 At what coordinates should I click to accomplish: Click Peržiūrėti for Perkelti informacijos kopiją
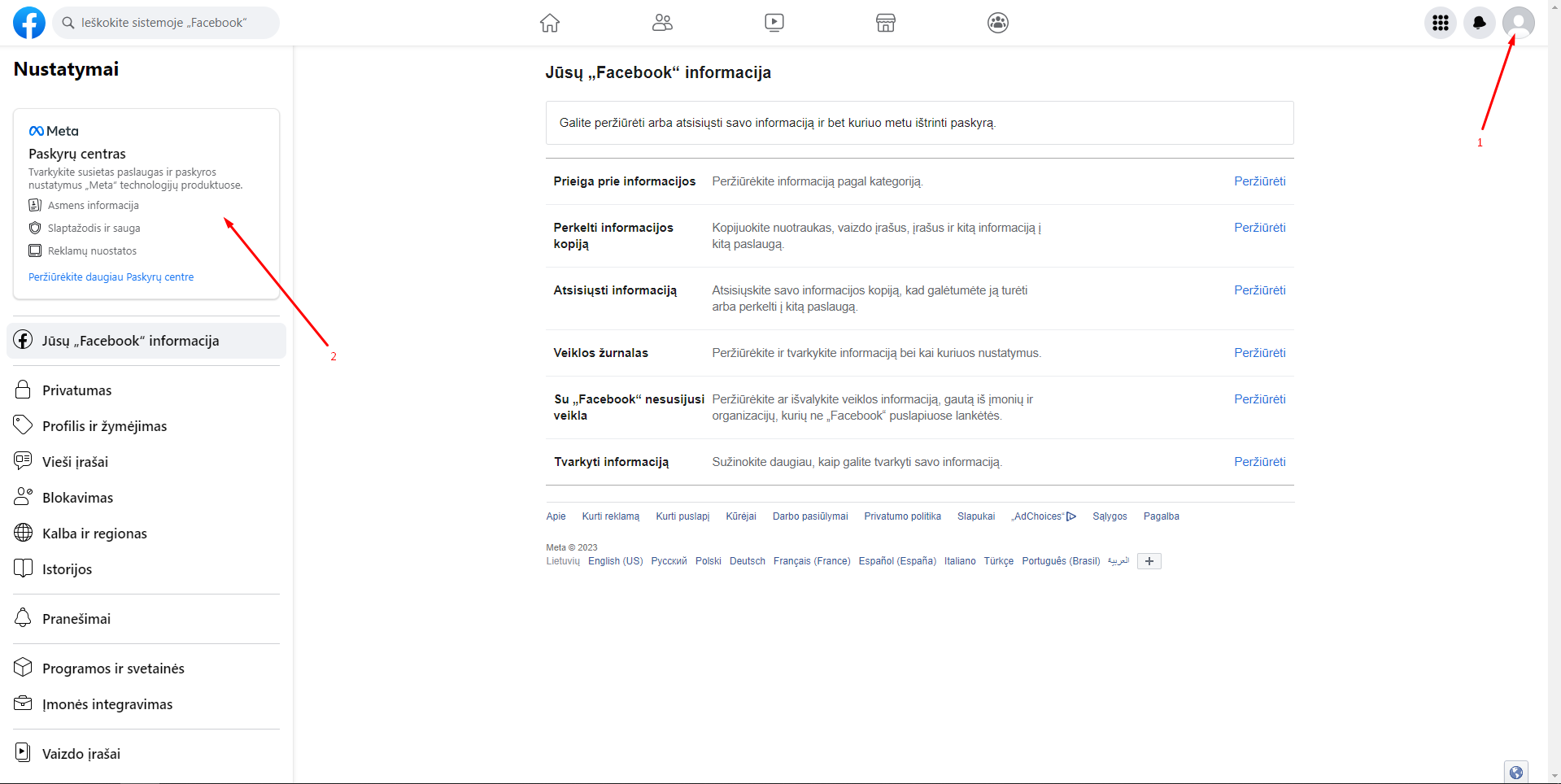click(1259, 228)
